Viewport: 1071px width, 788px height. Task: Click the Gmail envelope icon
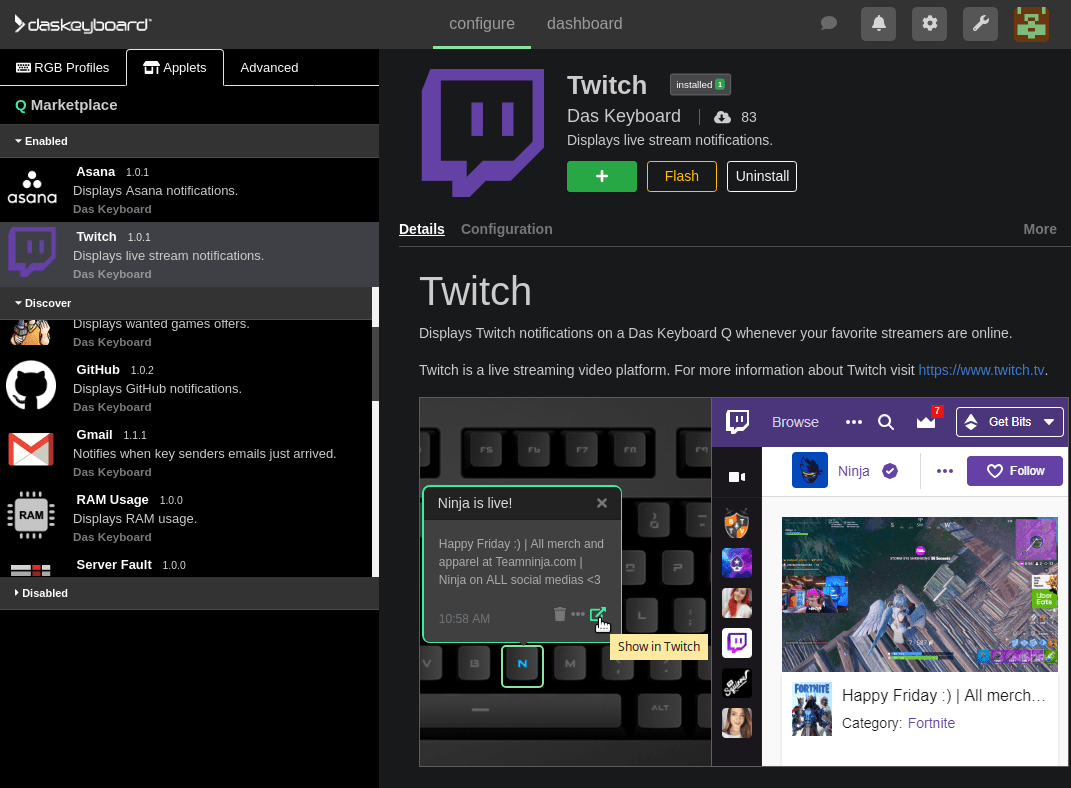[31, 450]
